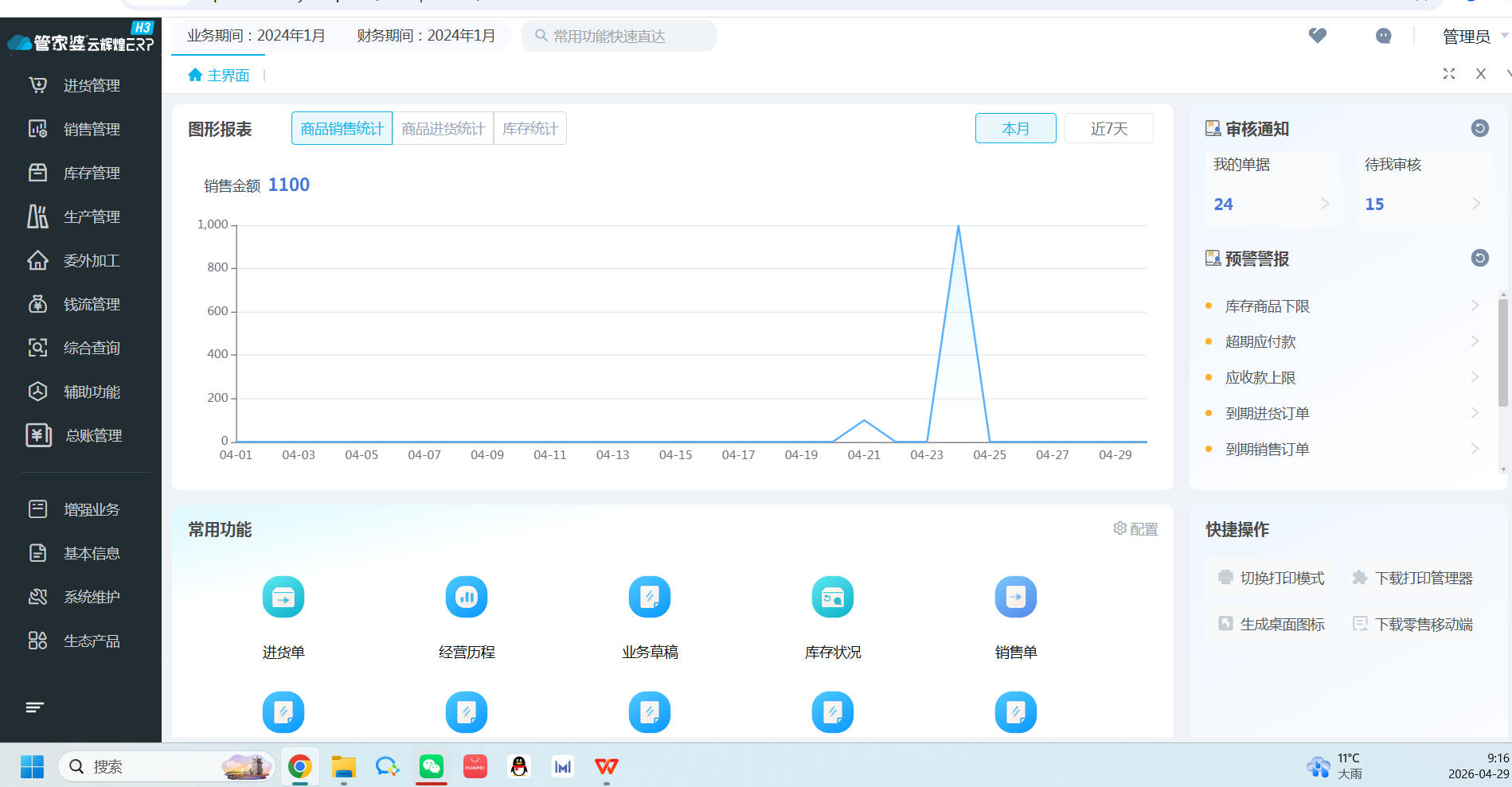Screen dimensions: 1512x787
Task: Open 总账管理 in the sidebar
Action: [76, 435]
